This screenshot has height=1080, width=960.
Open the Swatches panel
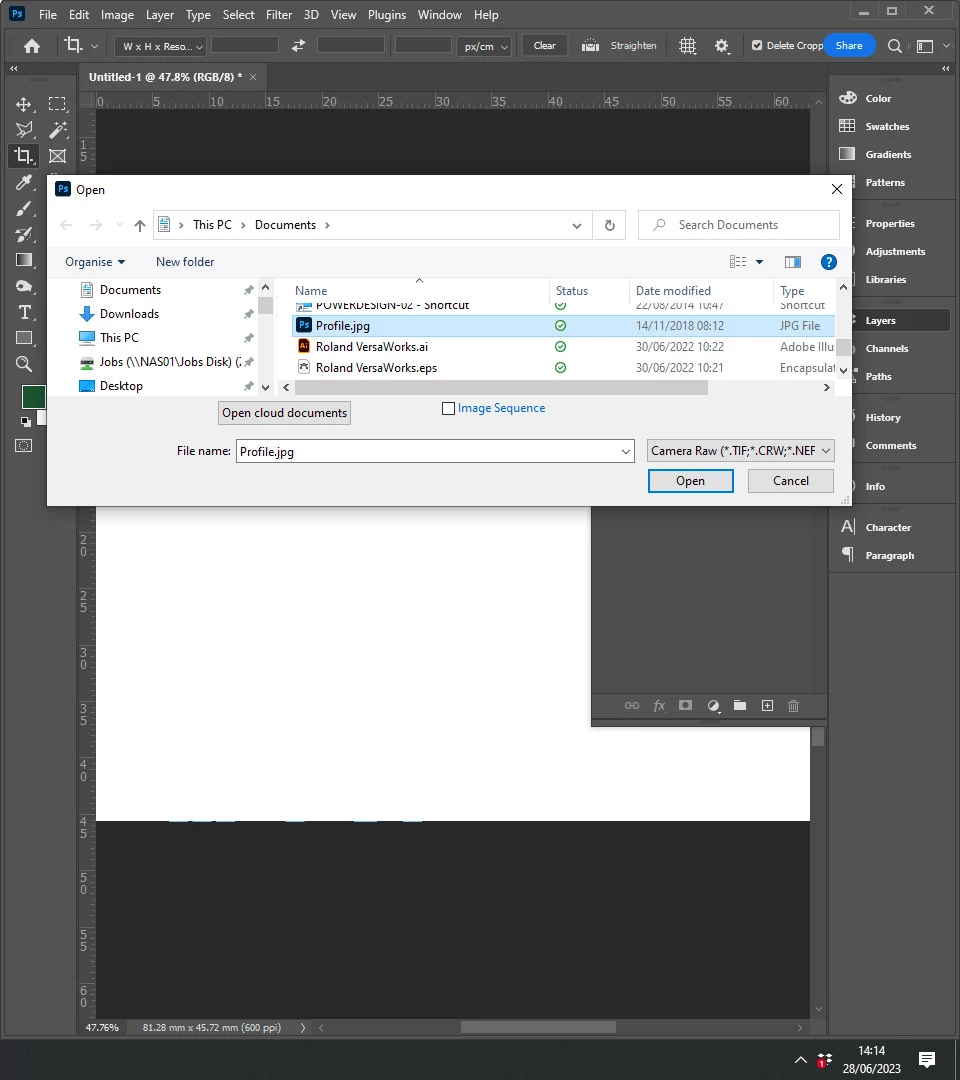[x=887, y=127]
